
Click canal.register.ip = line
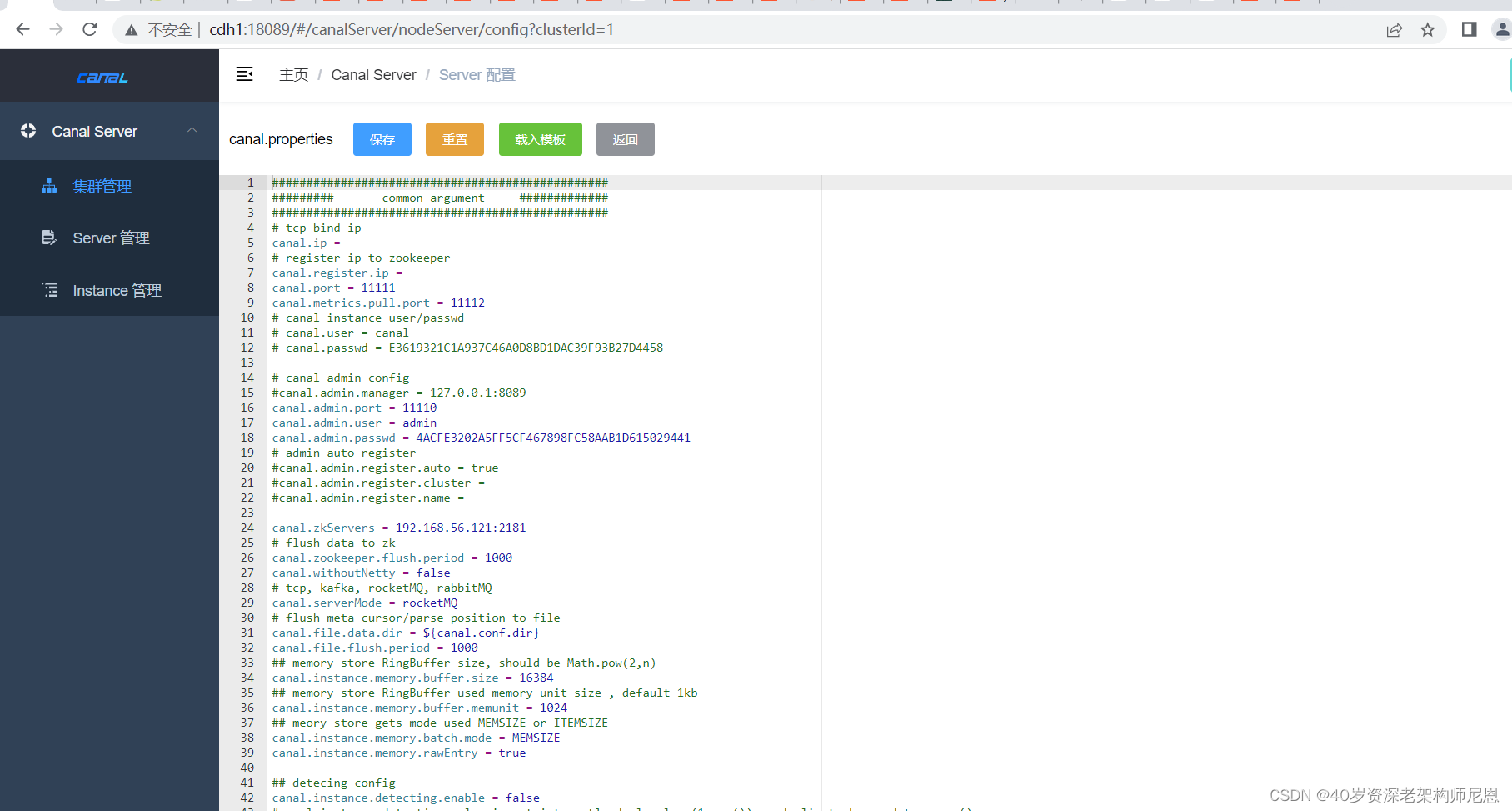(x=337, y=273)
